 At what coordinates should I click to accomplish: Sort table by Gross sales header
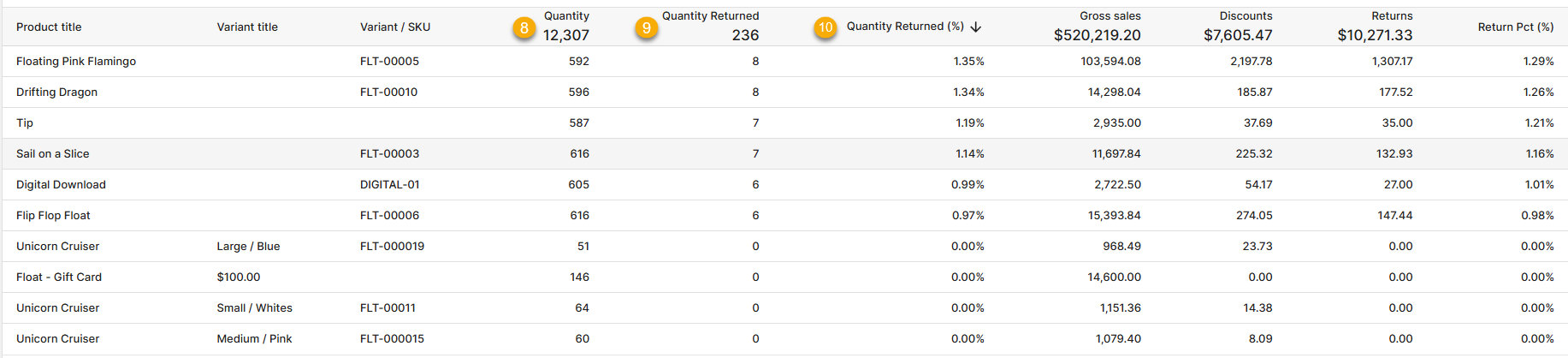(1109, 16)
